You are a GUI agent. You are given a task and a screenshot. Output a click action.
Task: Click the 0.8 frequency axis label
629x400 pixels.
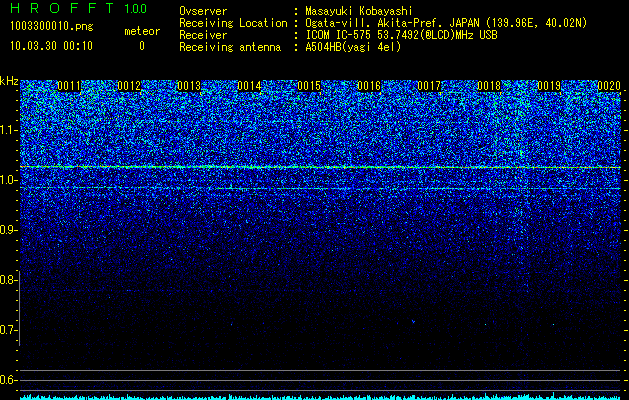[x=8, y=280]
